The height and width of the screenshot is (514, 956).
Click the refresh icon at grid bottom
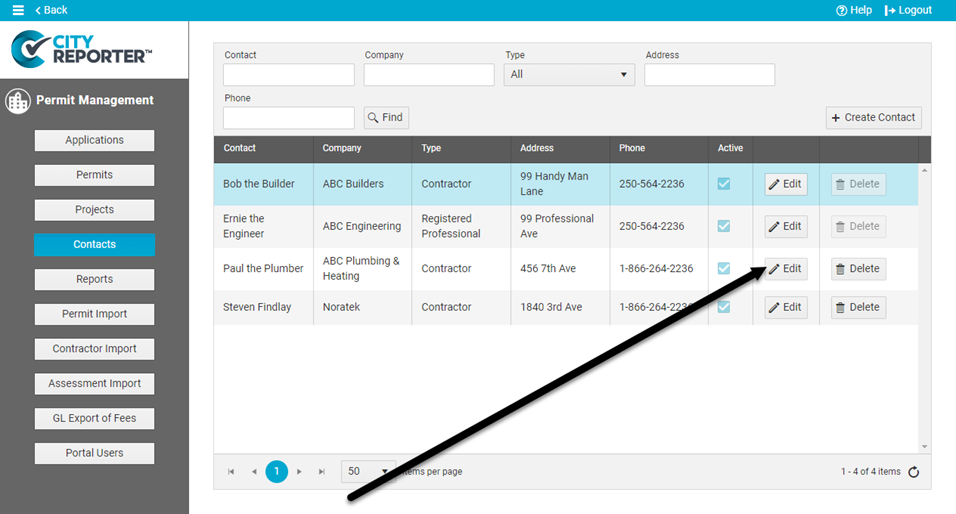(913, 472)
